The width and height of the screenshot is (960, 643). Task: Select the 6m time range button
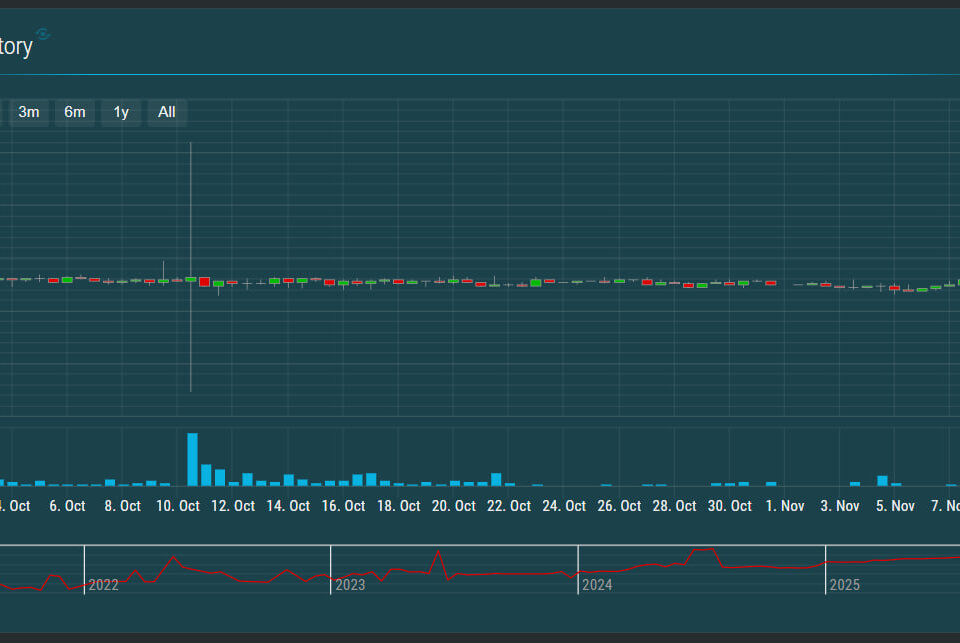click(x=75, y=112)
